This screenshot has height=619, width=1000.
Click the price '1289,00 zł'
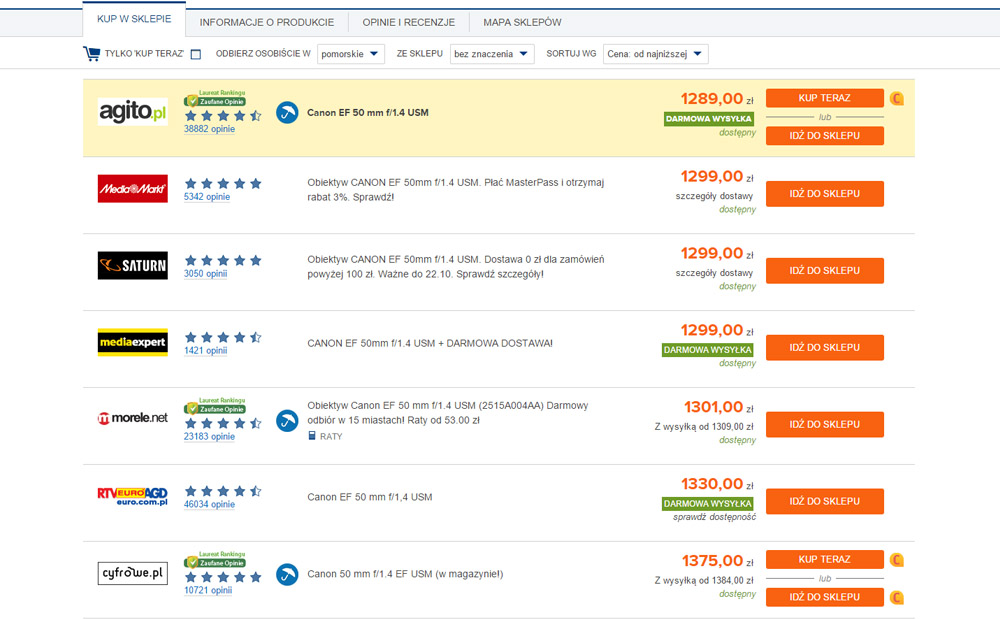click(717, 99)
